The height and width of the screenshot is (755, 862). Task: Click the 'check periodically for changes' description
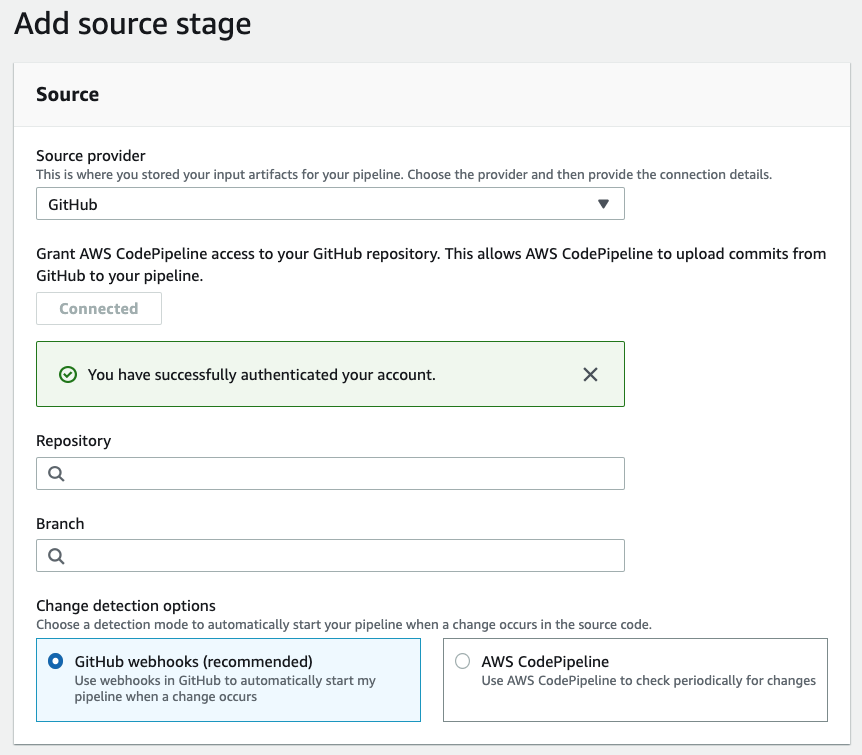point(648,681)
